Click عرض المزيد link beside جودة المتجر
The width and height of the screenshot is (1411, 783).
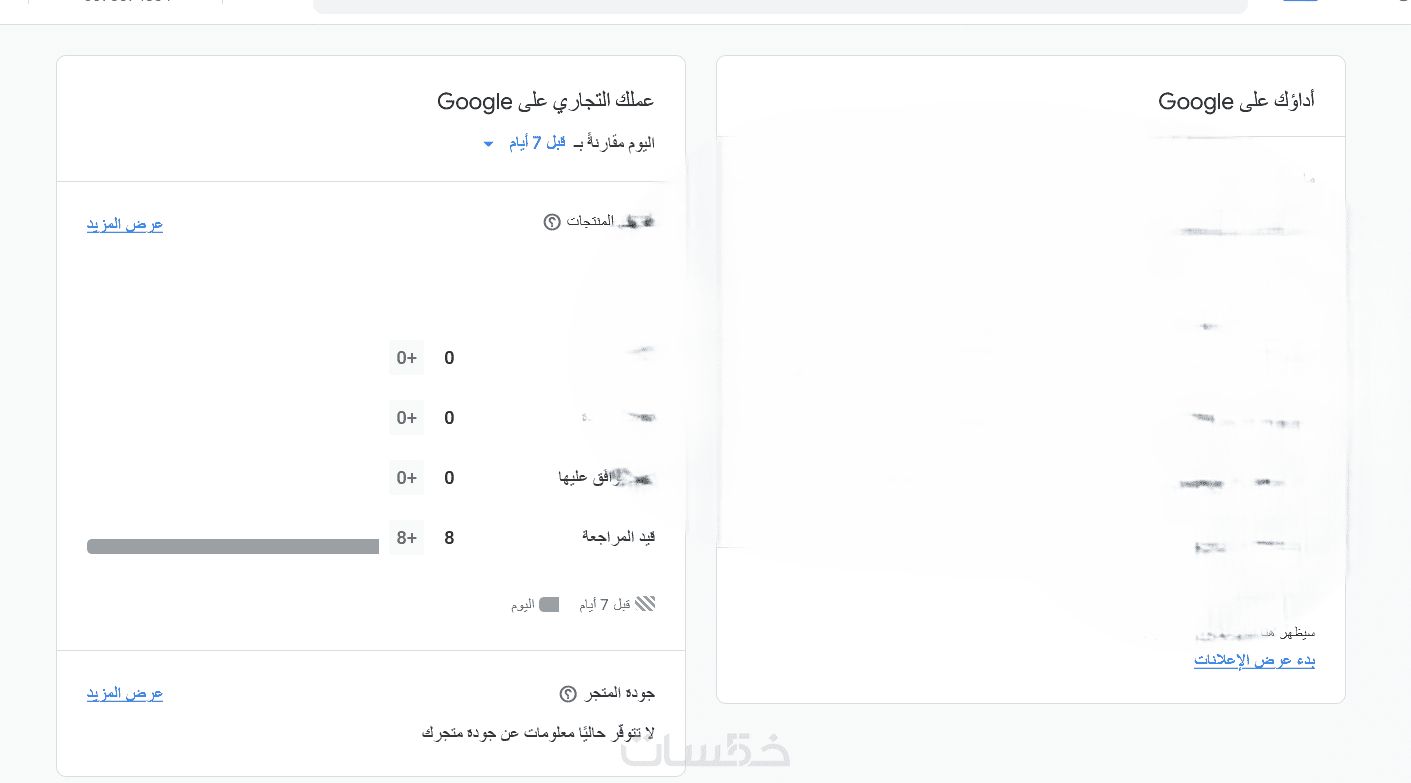click(125, 693)
